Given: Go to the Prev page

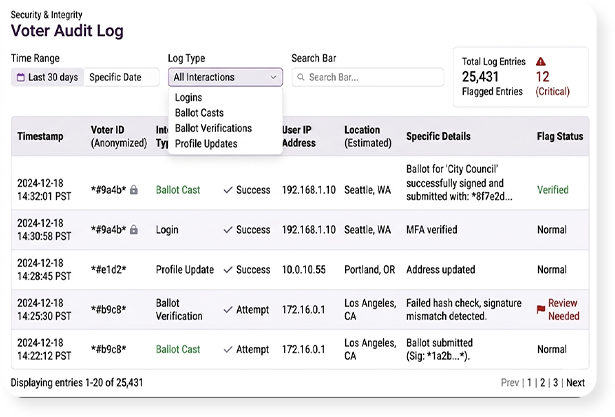Looking at the screenshot, I should 509,382.
